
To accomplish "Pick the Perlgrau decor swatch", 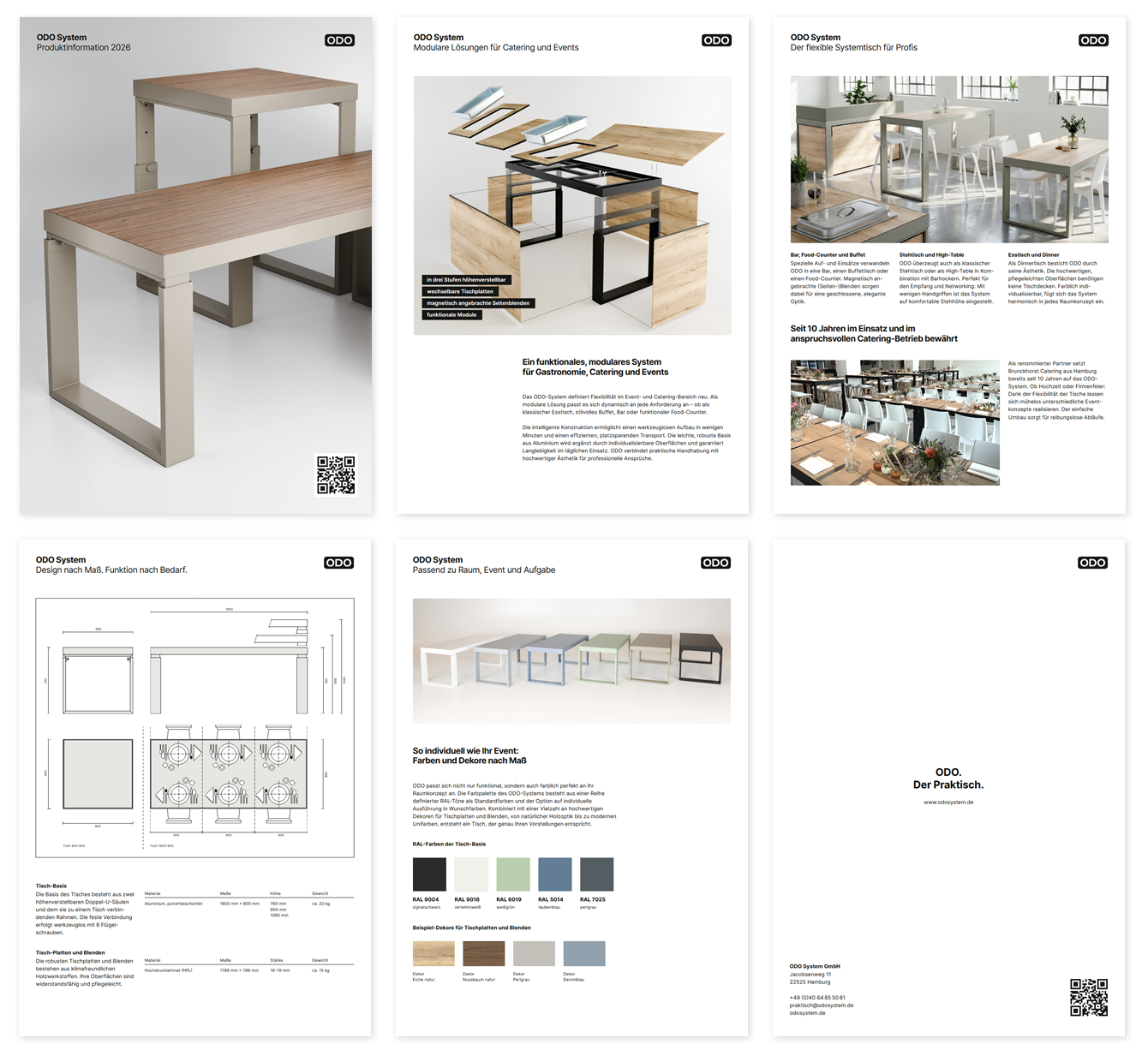I will (534, 954).
